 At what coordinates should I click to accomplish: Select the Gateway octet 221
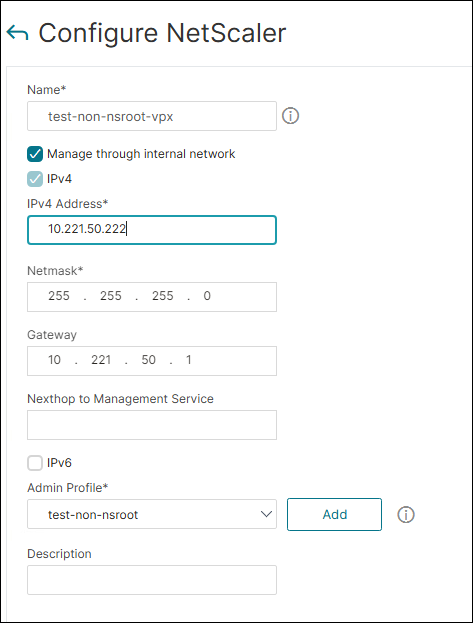[x=101, y=360]
